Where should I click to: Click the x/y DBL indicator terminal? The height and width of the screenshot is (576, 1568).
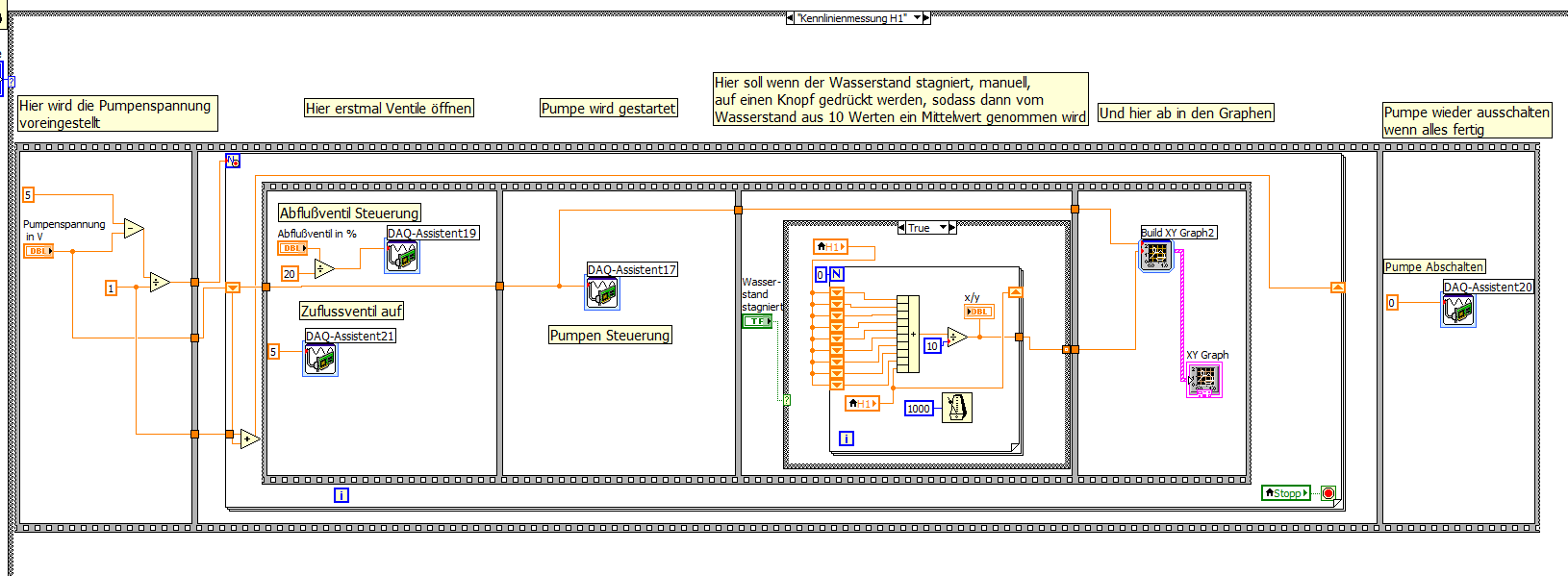pyautogui.click(x=978, y=312)
